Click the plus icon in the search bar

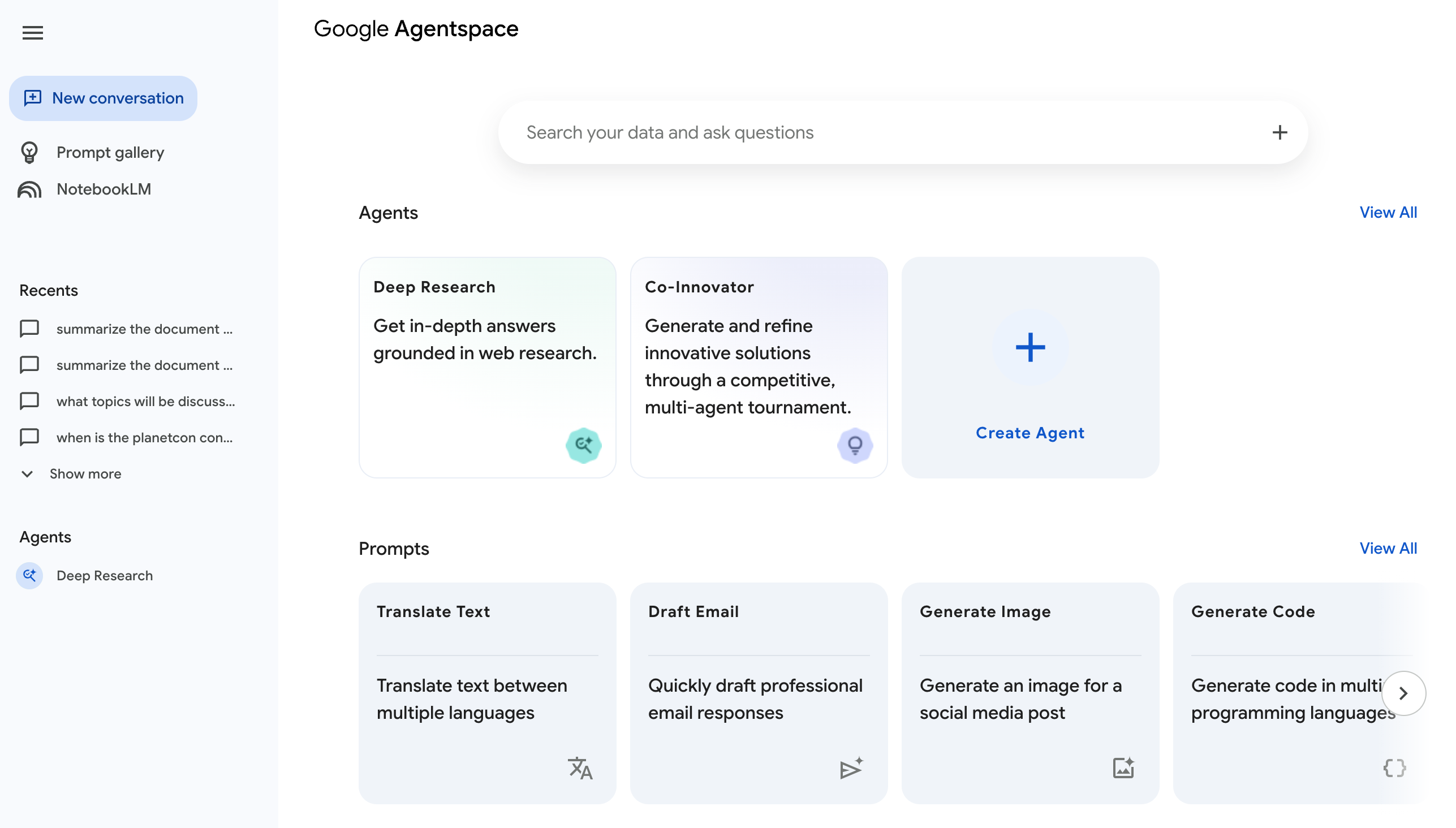1280,132
